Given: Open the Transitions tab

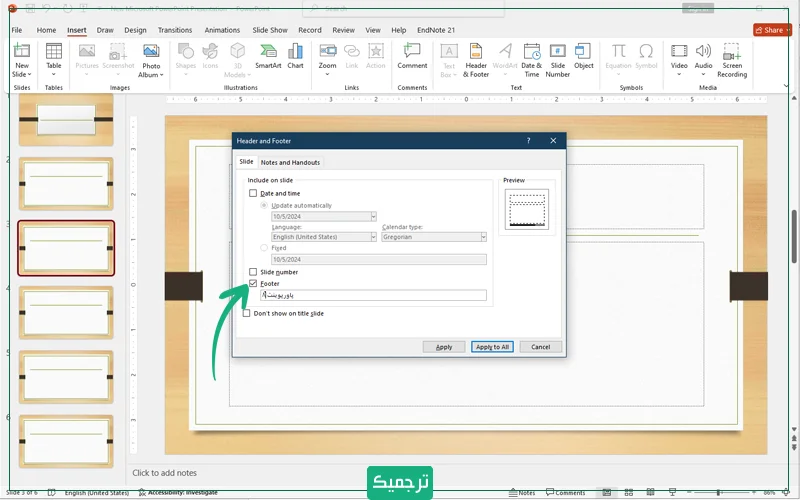Looking at the screenshot, I should point(175,30).
